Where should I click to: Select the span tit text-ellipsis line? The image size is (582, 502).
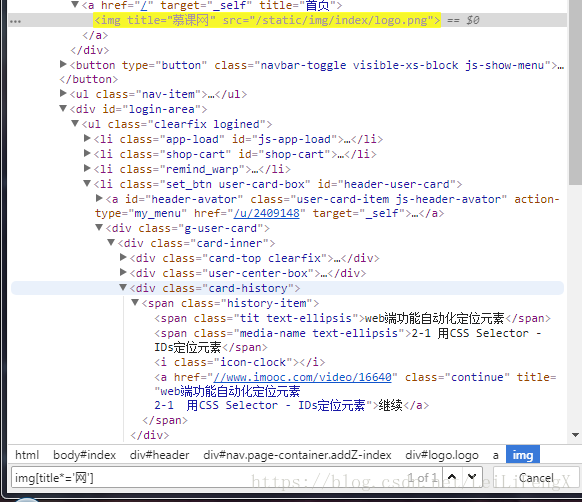click(352, 318)
